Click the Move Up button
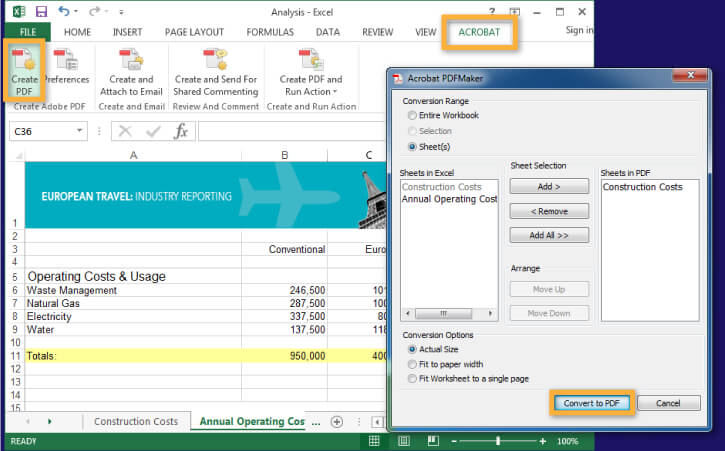Screen dimensions: 725x451 click(549, 289)
